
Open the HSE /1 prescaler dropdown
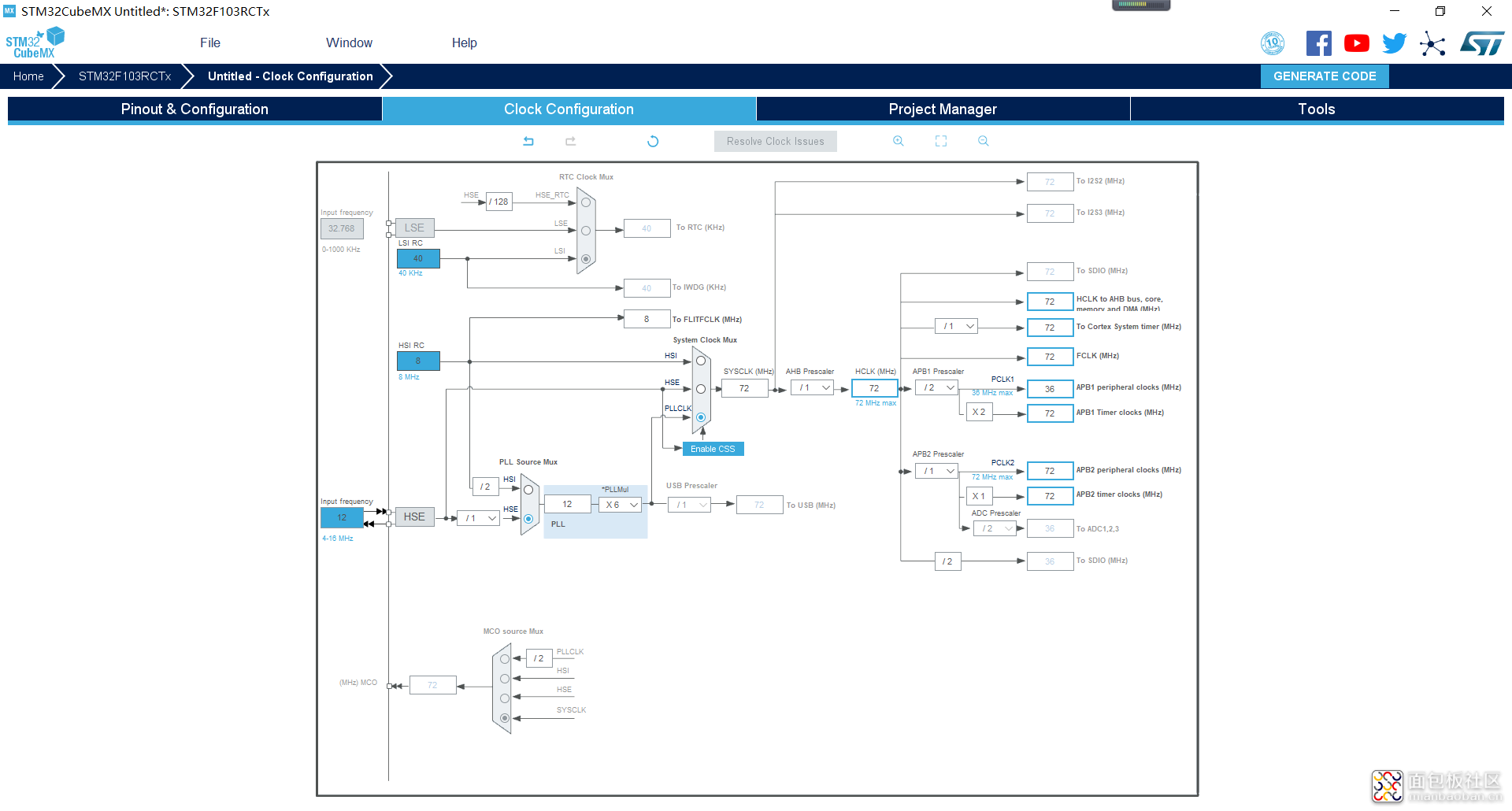[478, 518]
